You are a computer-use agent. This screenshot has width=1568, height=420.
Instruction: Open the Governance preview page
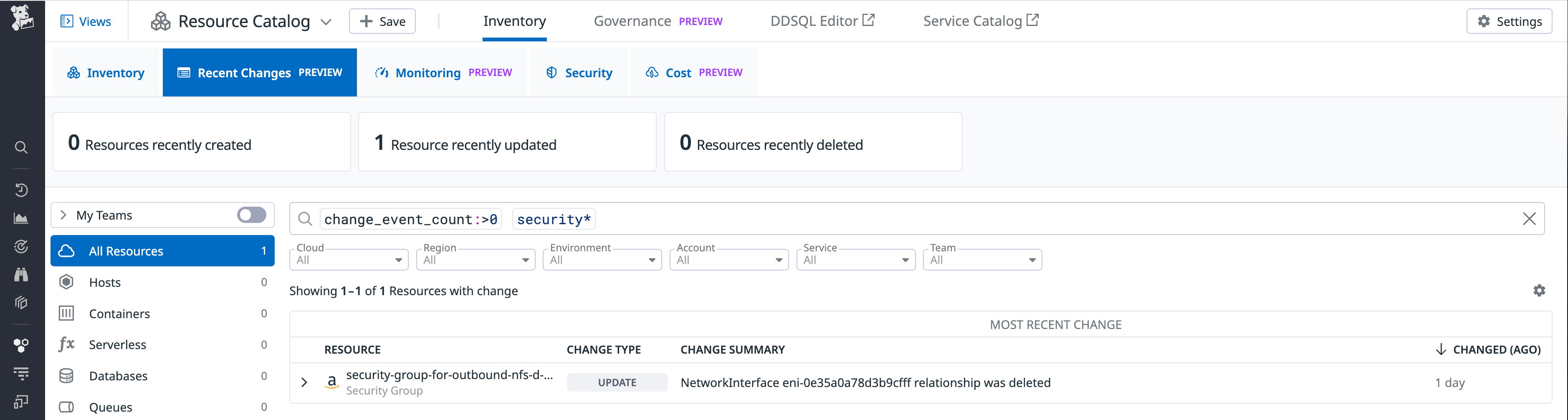(632, 20)
